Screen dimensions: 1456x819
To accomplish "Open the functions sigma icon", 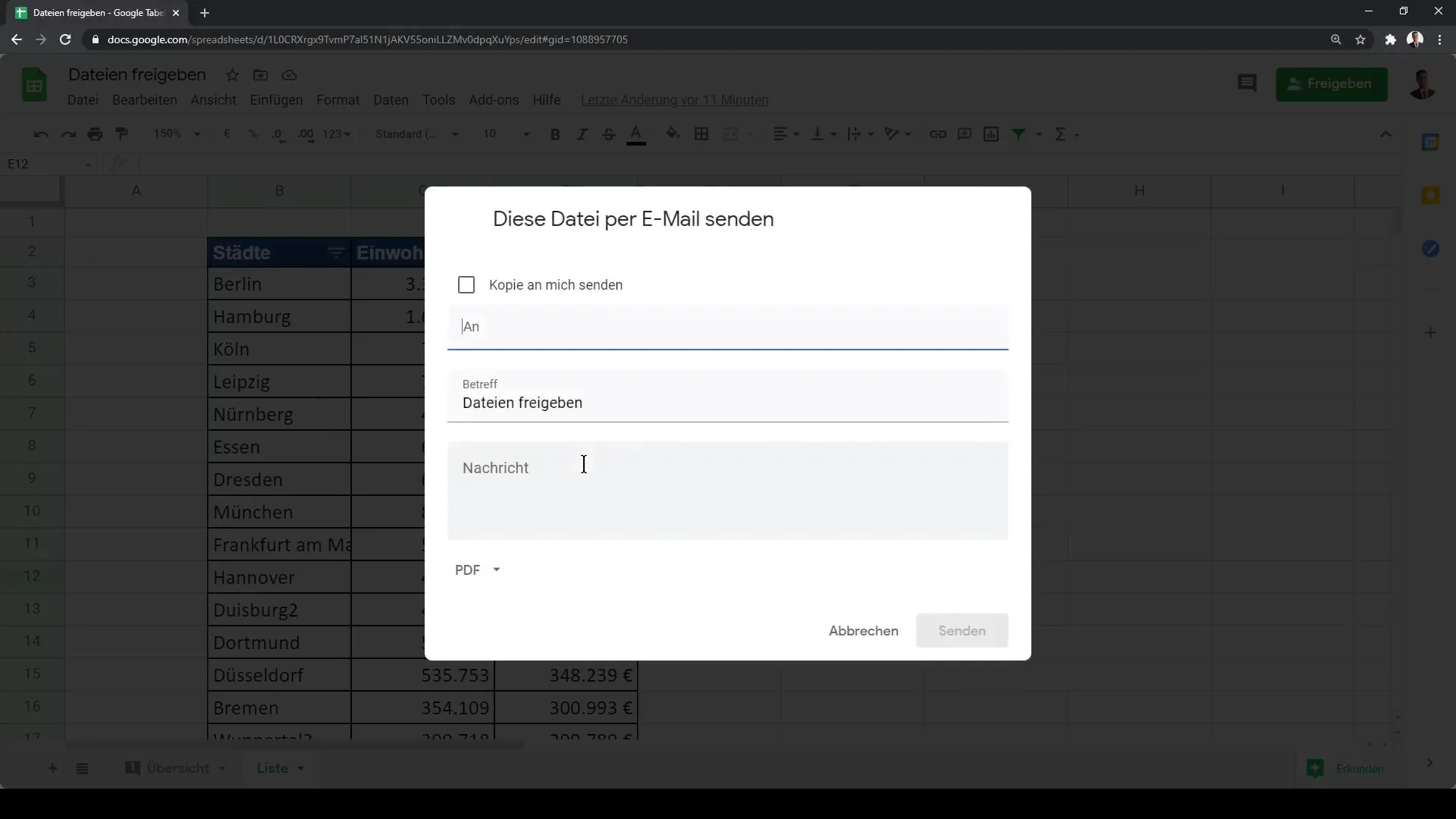I will pos(1060,134).
